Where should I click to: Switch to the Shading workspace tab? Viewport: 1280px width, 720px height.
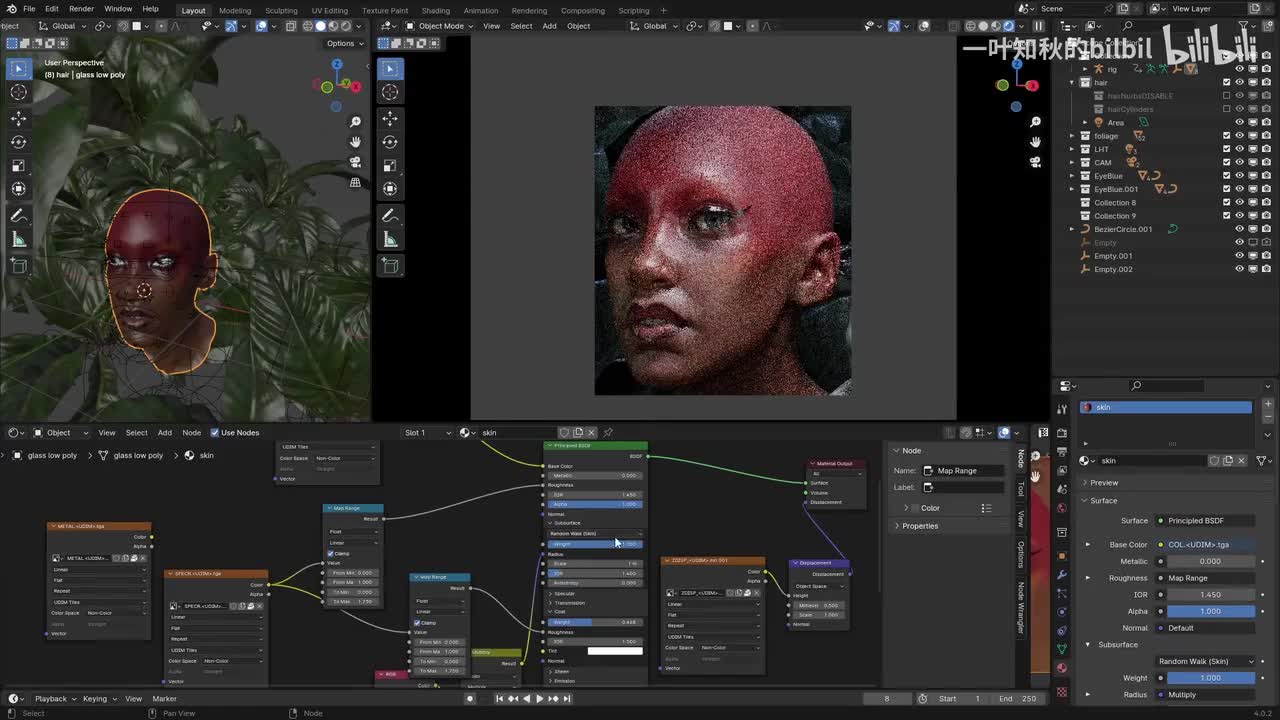[x=435, y=11]
